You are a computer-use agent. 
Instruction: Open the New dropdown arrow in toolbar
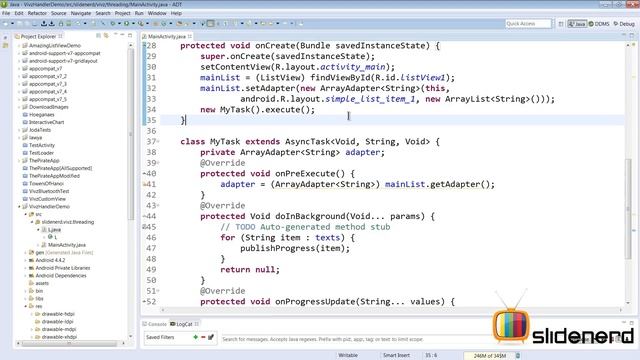click(x=12, y=23)
